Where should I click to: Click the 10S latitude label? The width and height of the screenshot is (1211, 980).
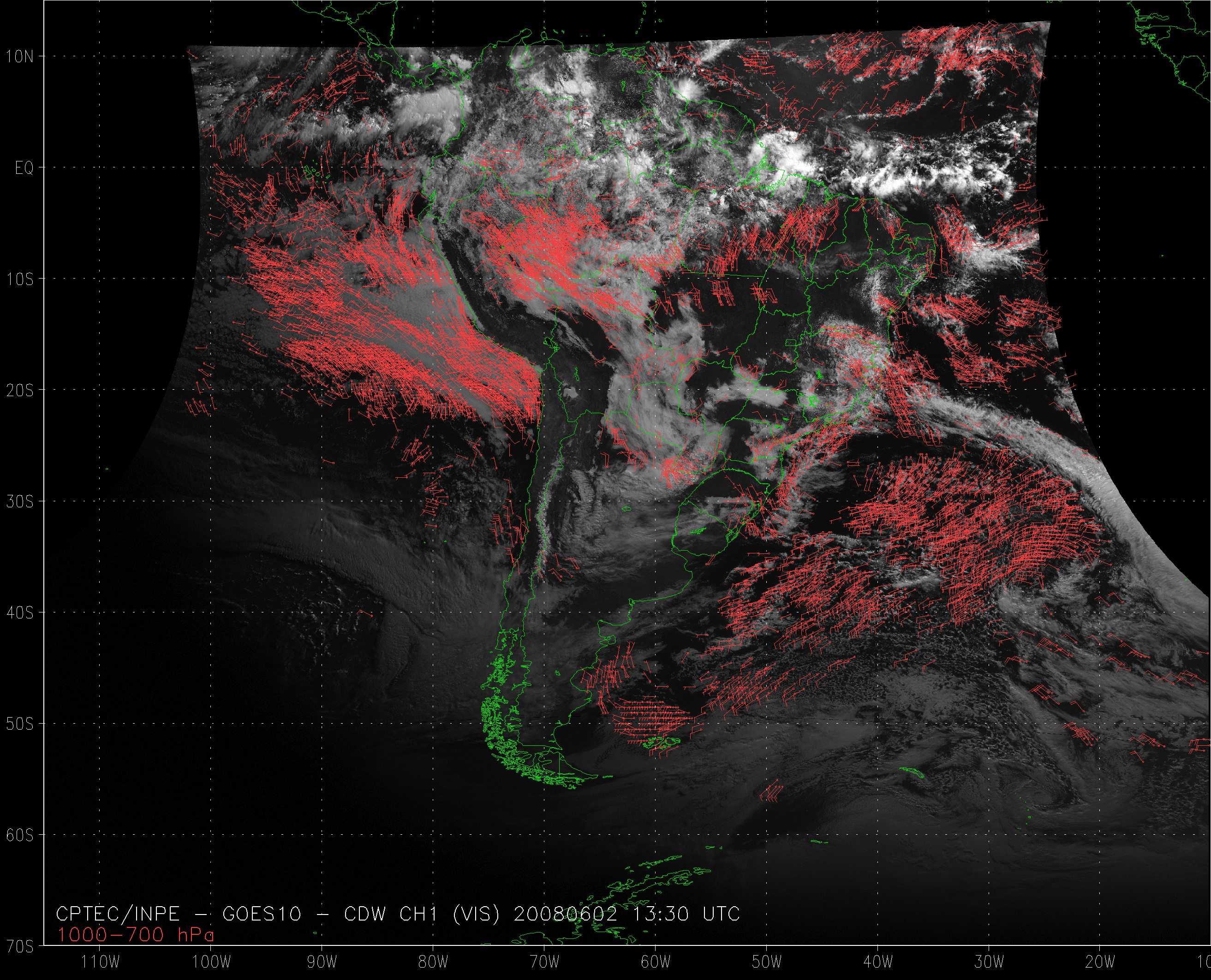19,279
